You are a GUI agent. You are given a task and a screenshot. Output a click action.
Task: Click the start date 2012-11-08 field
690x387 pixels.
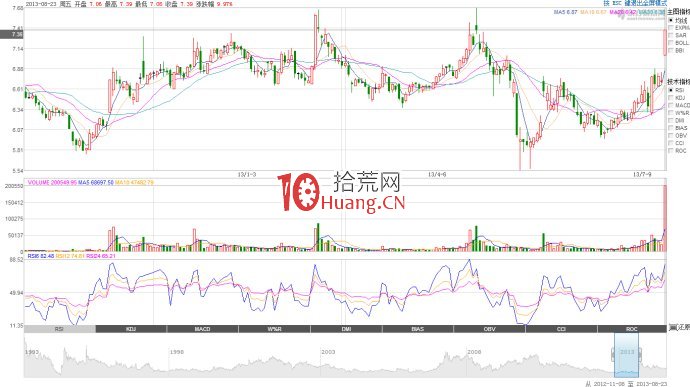(x=609, y=384)
